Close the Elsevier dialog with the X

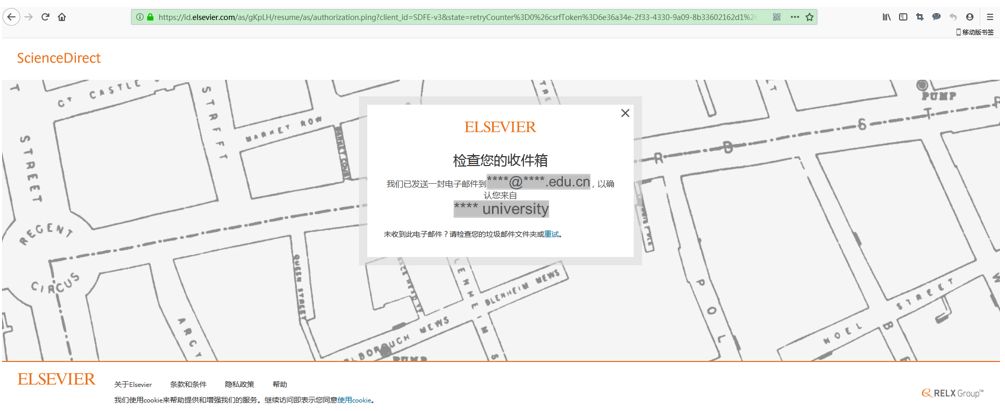click(626, 113)
